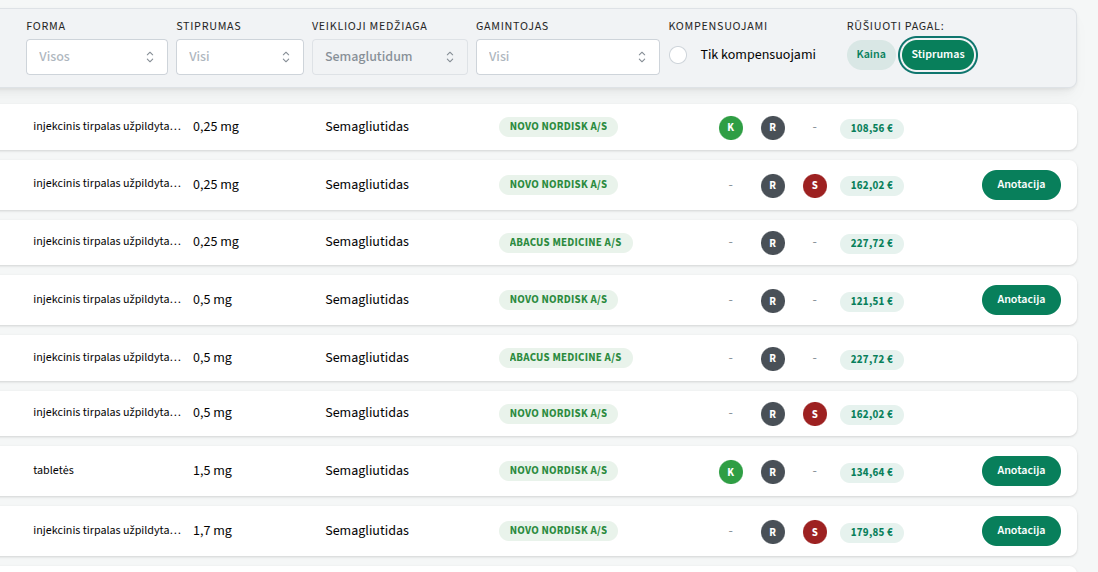1098x572 pixels.
Task: Click red S badge on first 162,02 € row
Action: [815, 185]
